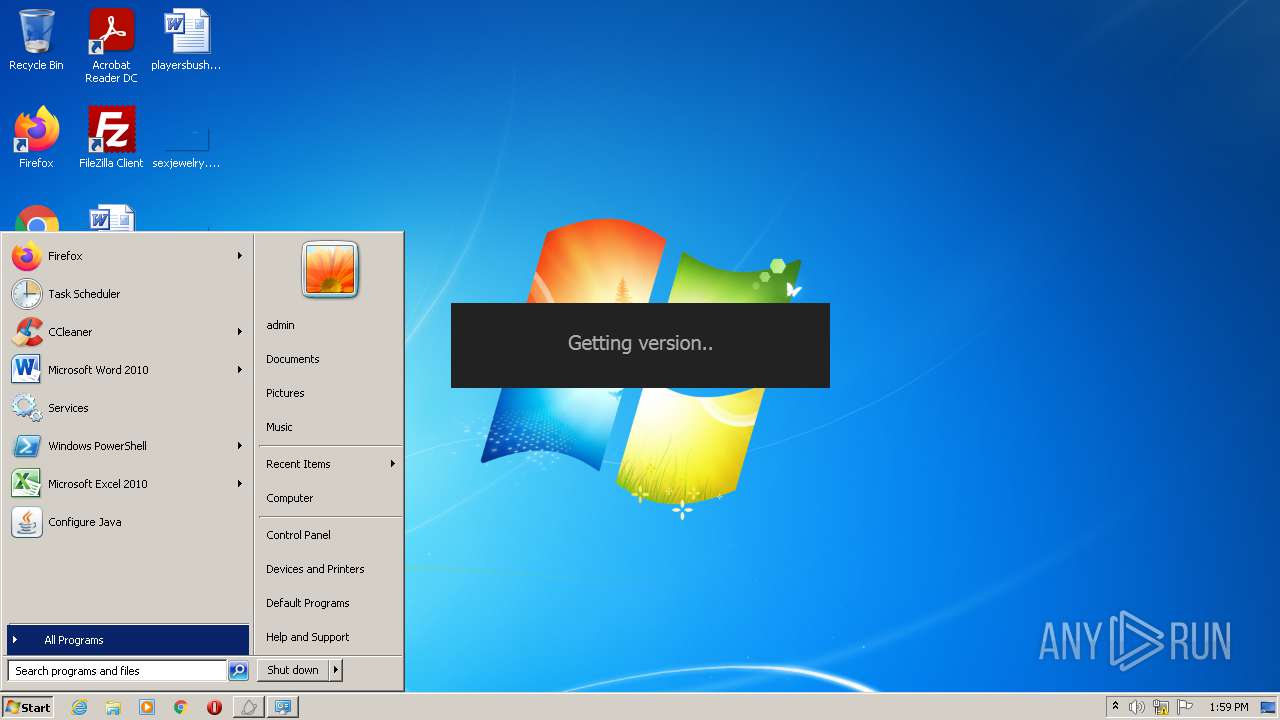Click the Firefox icon in Start menu

pyautogui.click(x=27, y=256)
